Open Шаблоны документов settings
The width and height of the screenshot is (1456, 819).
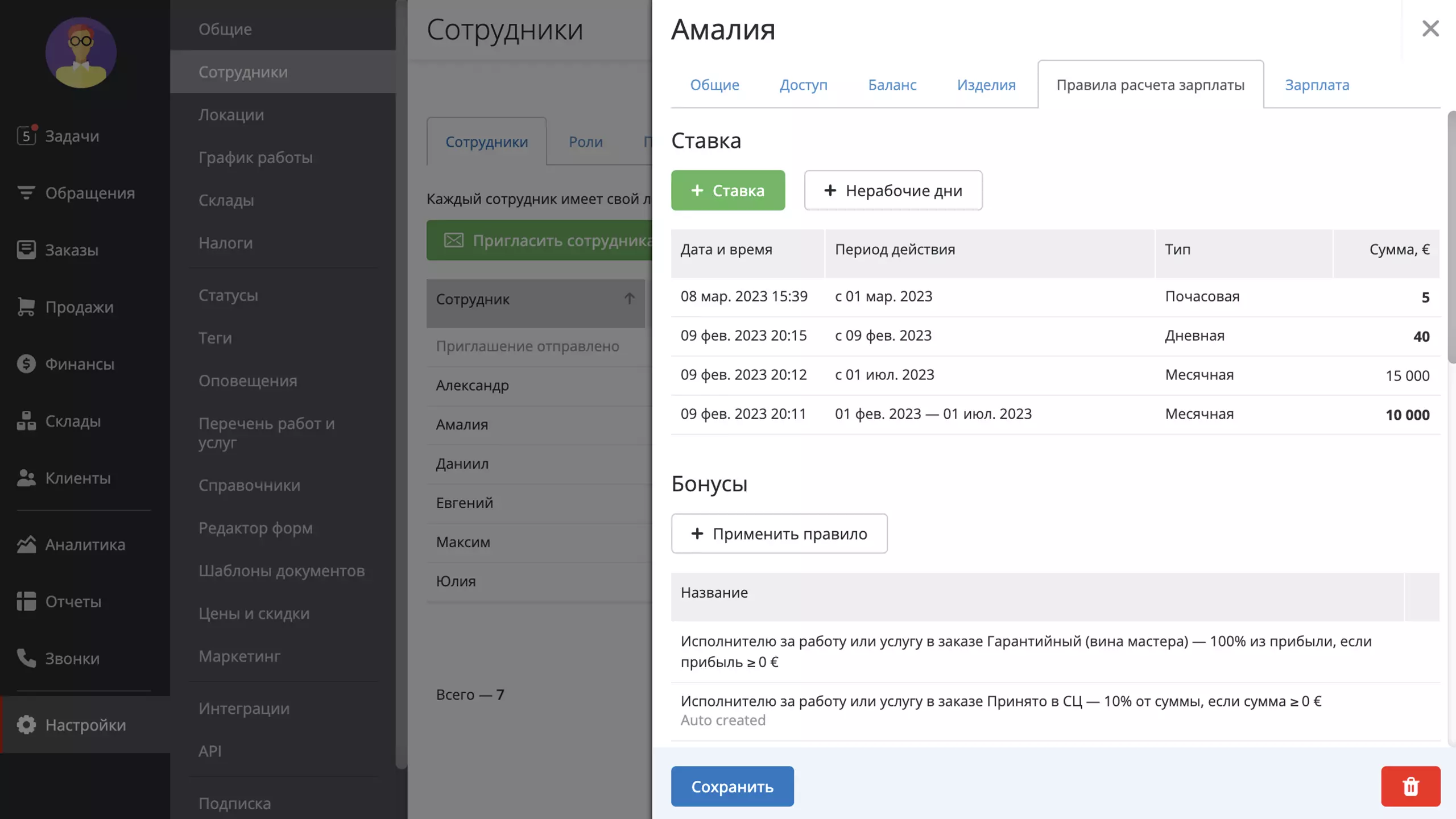(x=283, y=570)
